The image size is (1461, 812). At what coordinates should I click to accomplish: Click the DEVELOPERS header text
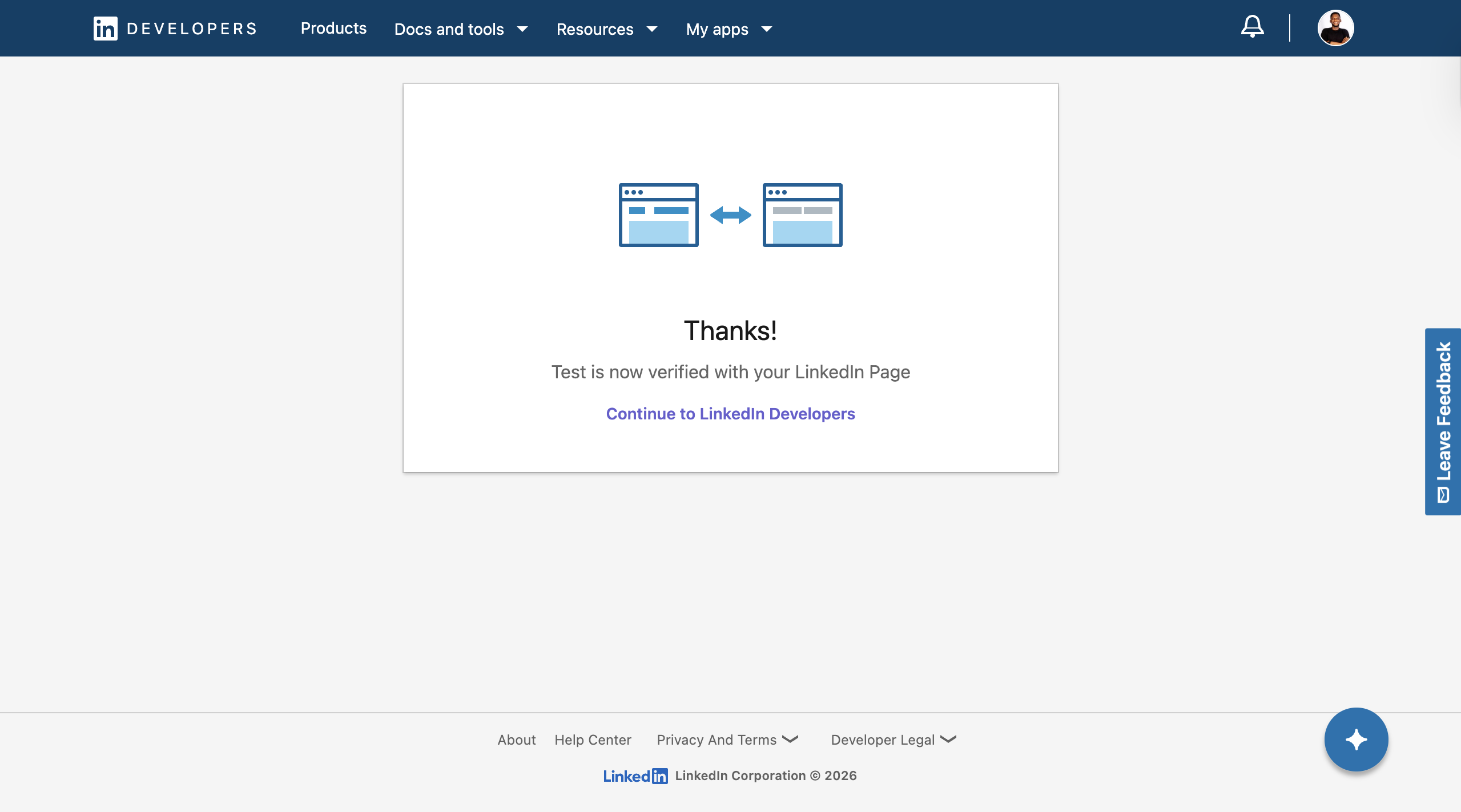coord(192,29)
